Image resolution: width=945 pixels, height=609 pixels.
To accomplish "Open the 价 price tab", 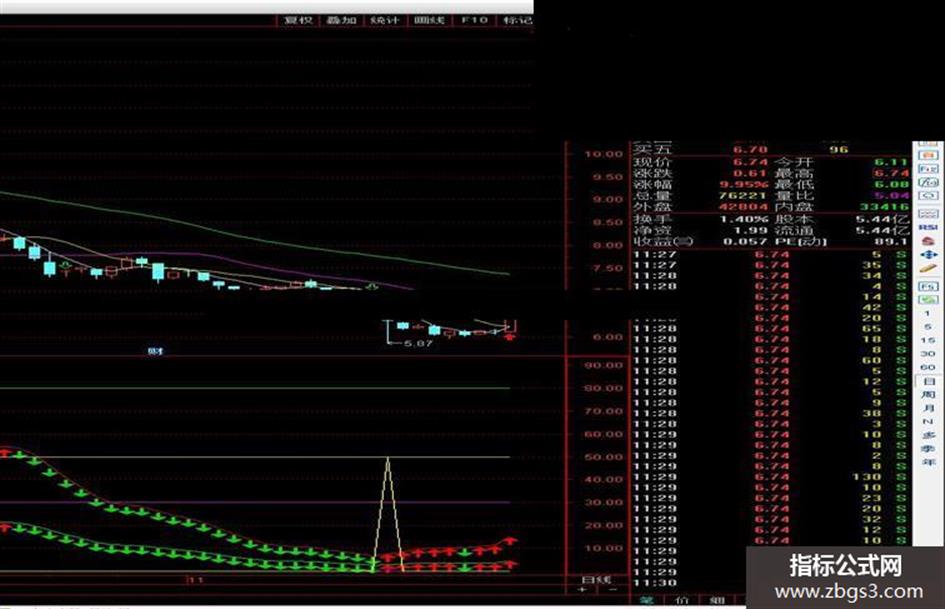I will pos(682,600).
